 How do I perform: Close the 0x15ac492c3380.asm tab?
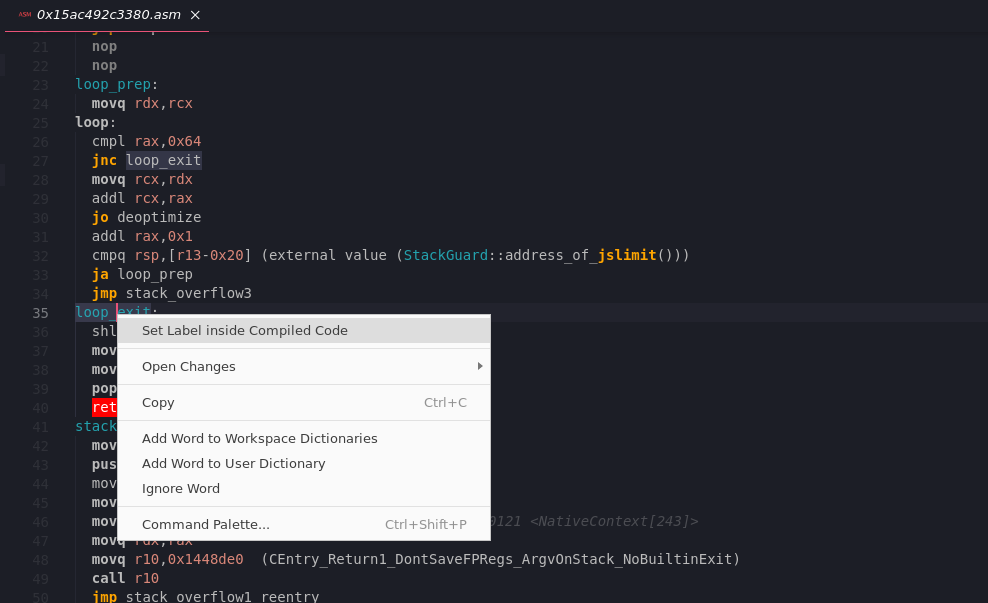click(195, 15)
